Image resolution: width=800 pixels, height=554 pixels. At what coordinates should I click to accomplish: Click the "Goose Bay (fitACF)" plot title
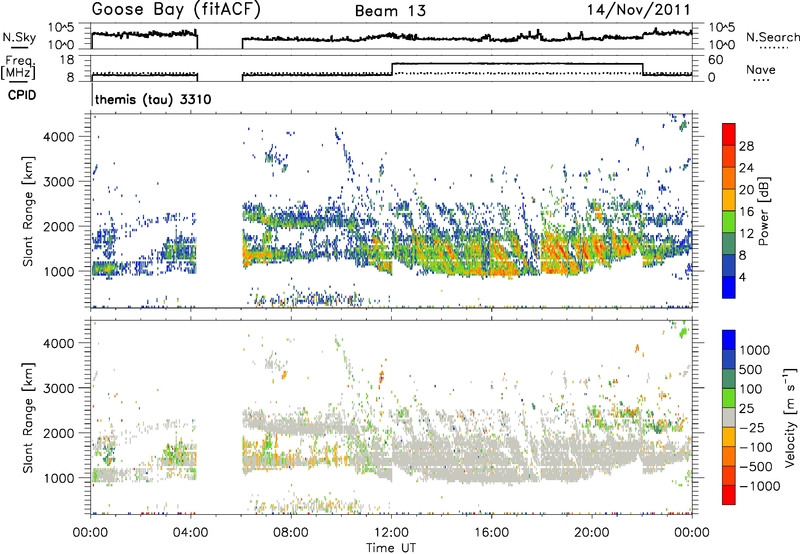pyautogui.click(x=176, y=10)
